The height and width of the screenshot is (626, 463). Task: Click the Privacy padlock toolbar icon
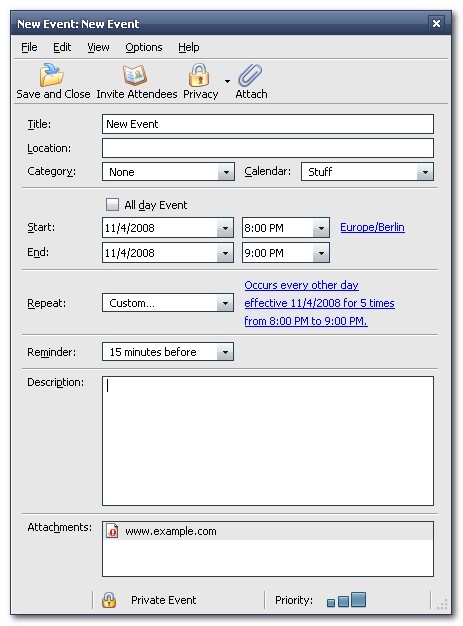(x=199, y=75)
